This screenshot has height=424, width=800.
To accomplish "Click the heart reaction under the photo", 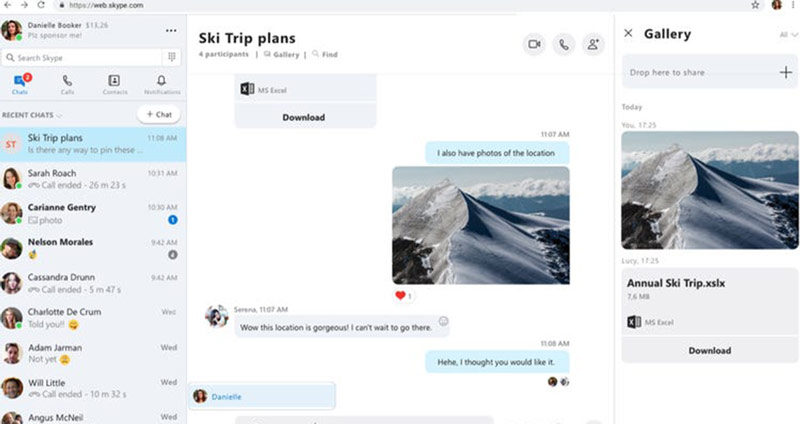I will click(x=404, y=295).
